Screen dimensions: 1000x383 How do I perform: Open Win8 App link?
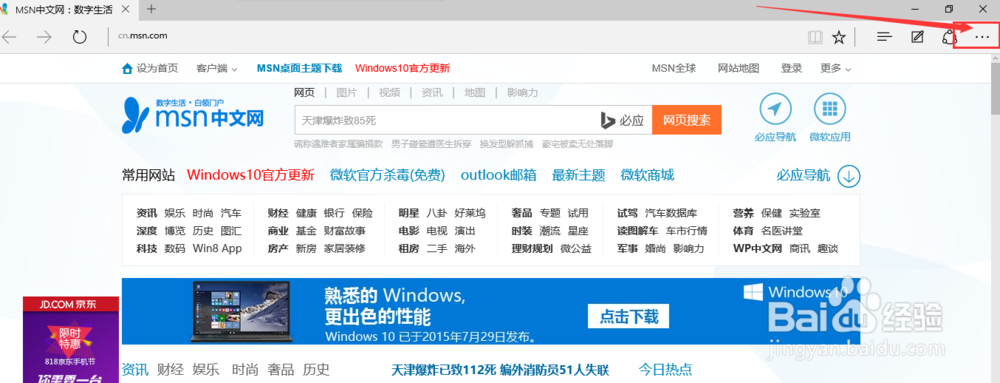pos(217,249)
